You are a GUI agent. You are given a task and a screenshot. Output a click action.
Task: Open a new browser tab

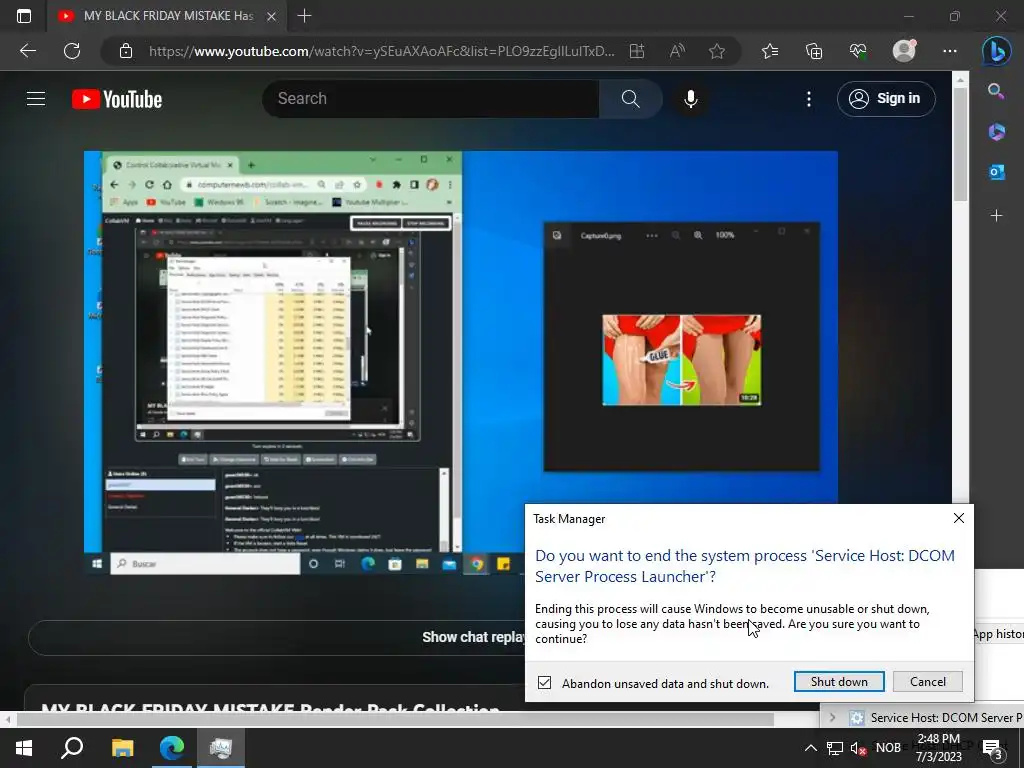pos(304,16)
